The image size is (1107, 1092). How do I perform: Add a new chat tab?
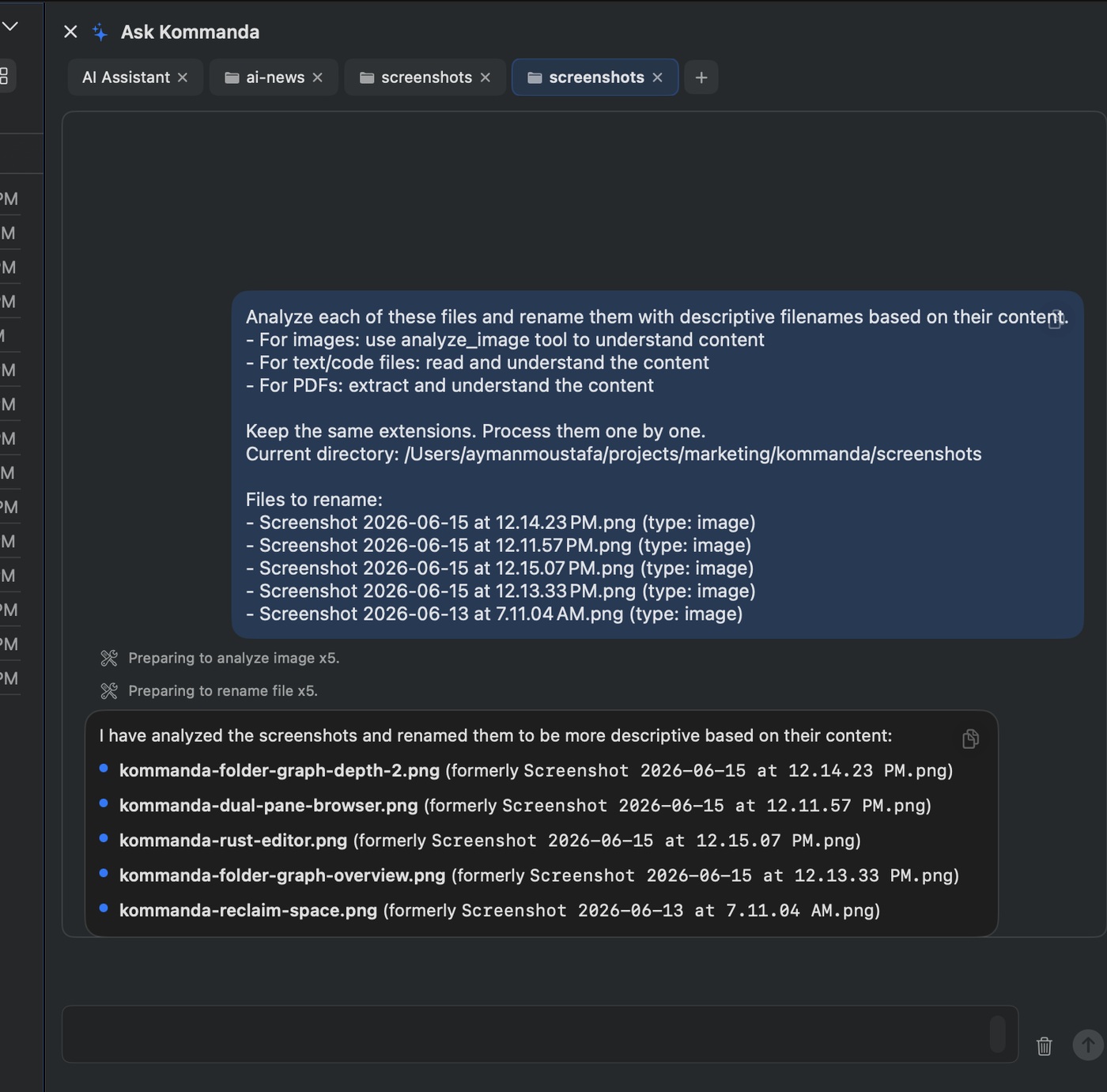[701, 77]
